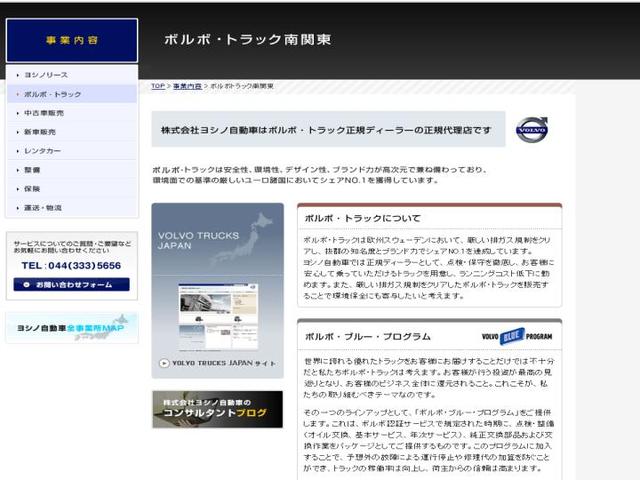
Task: Open the 整備 section
Action: tap(32, 170)
